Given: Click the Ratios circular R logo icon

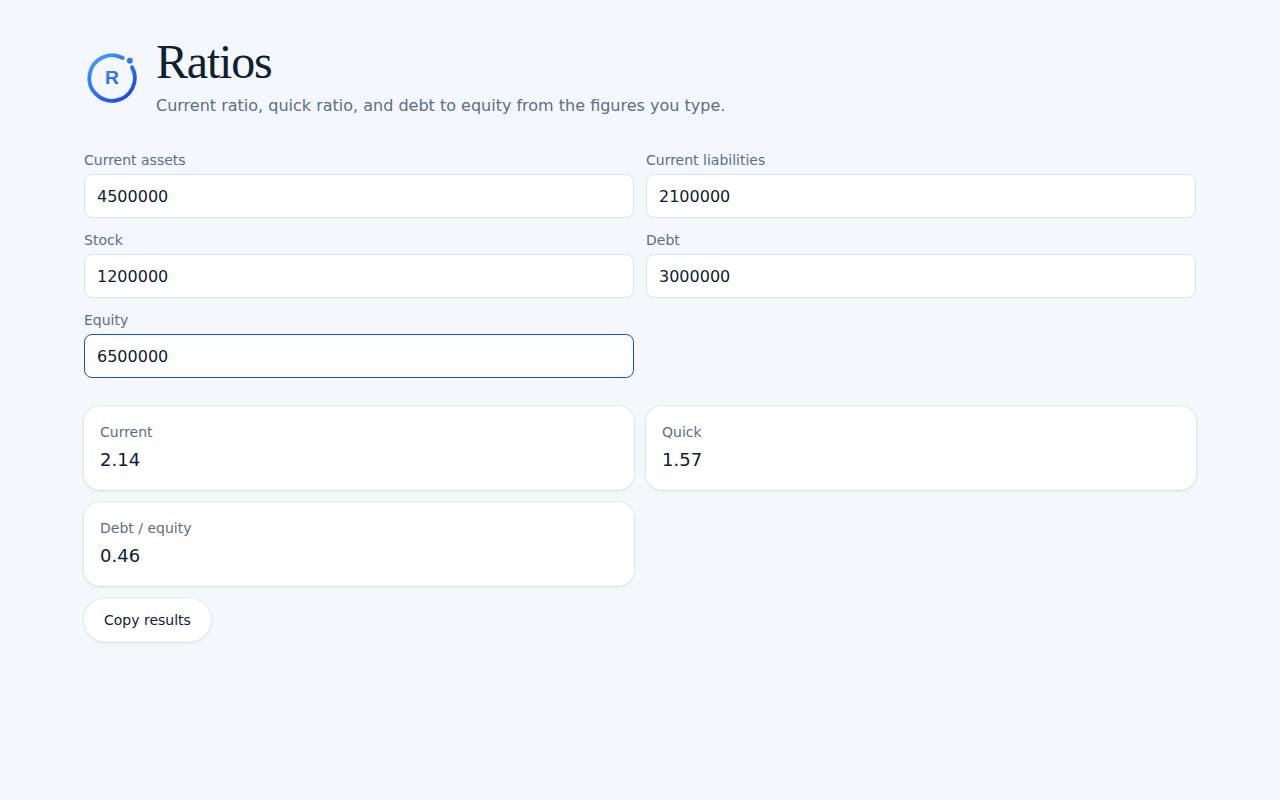Looking at the screenshot, I should 112,78.
